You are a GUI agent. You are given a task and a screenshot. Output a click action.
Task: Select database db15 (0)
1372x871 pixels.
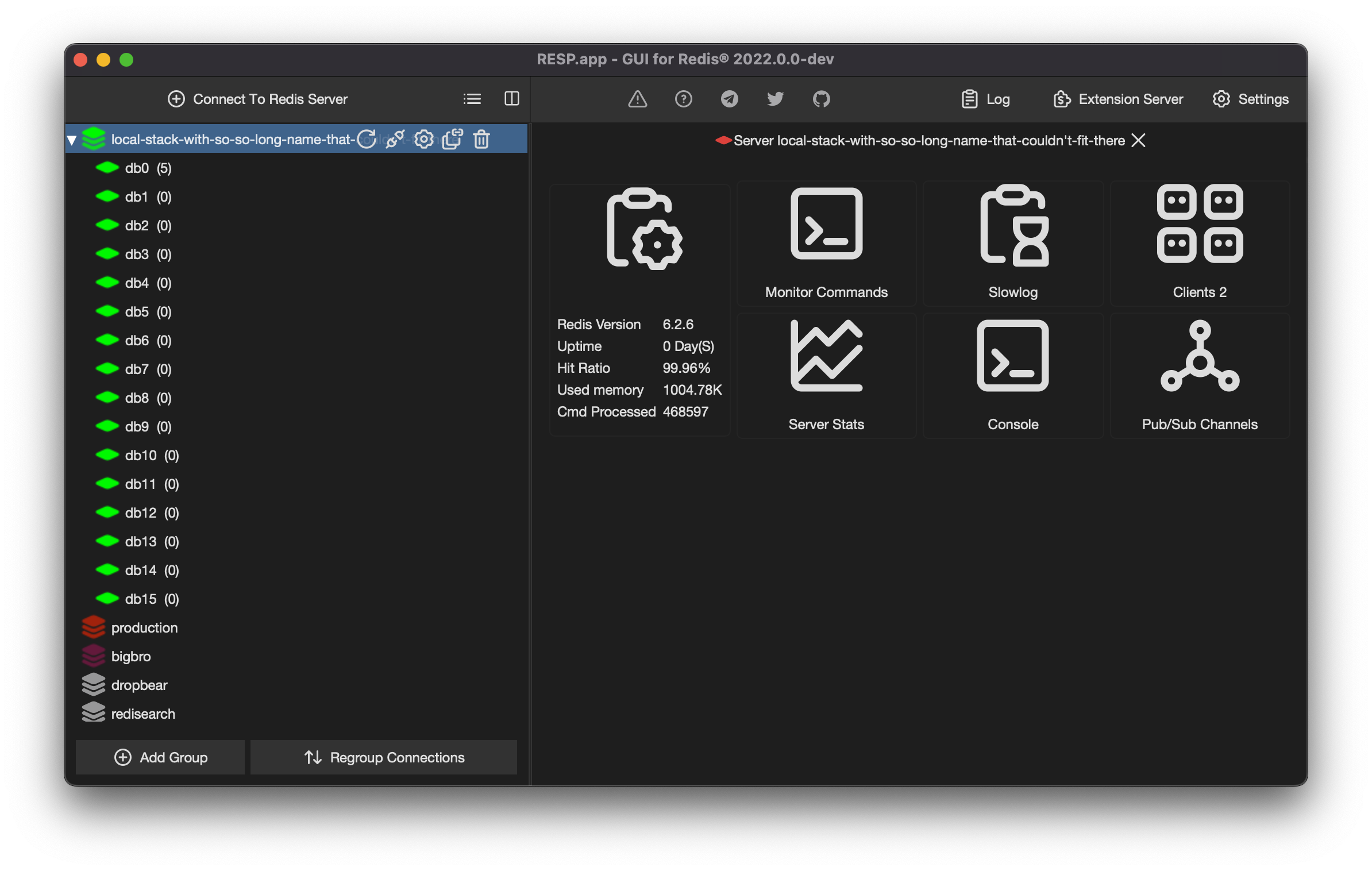pyautogui.click(x=296, y=599)
